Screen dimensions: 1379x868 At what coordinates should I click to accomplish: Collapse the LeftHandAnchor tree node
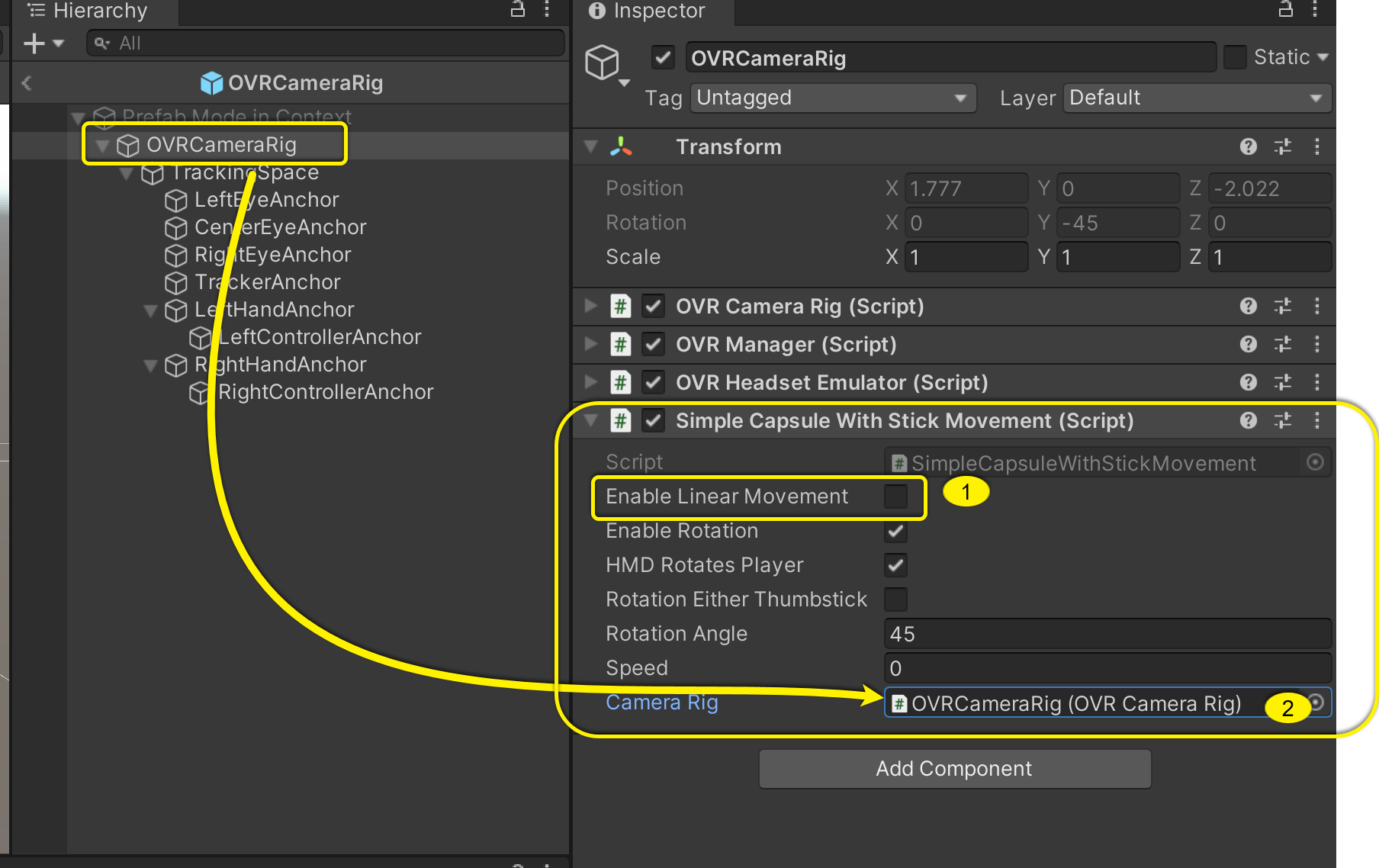[x=150, y=310]
